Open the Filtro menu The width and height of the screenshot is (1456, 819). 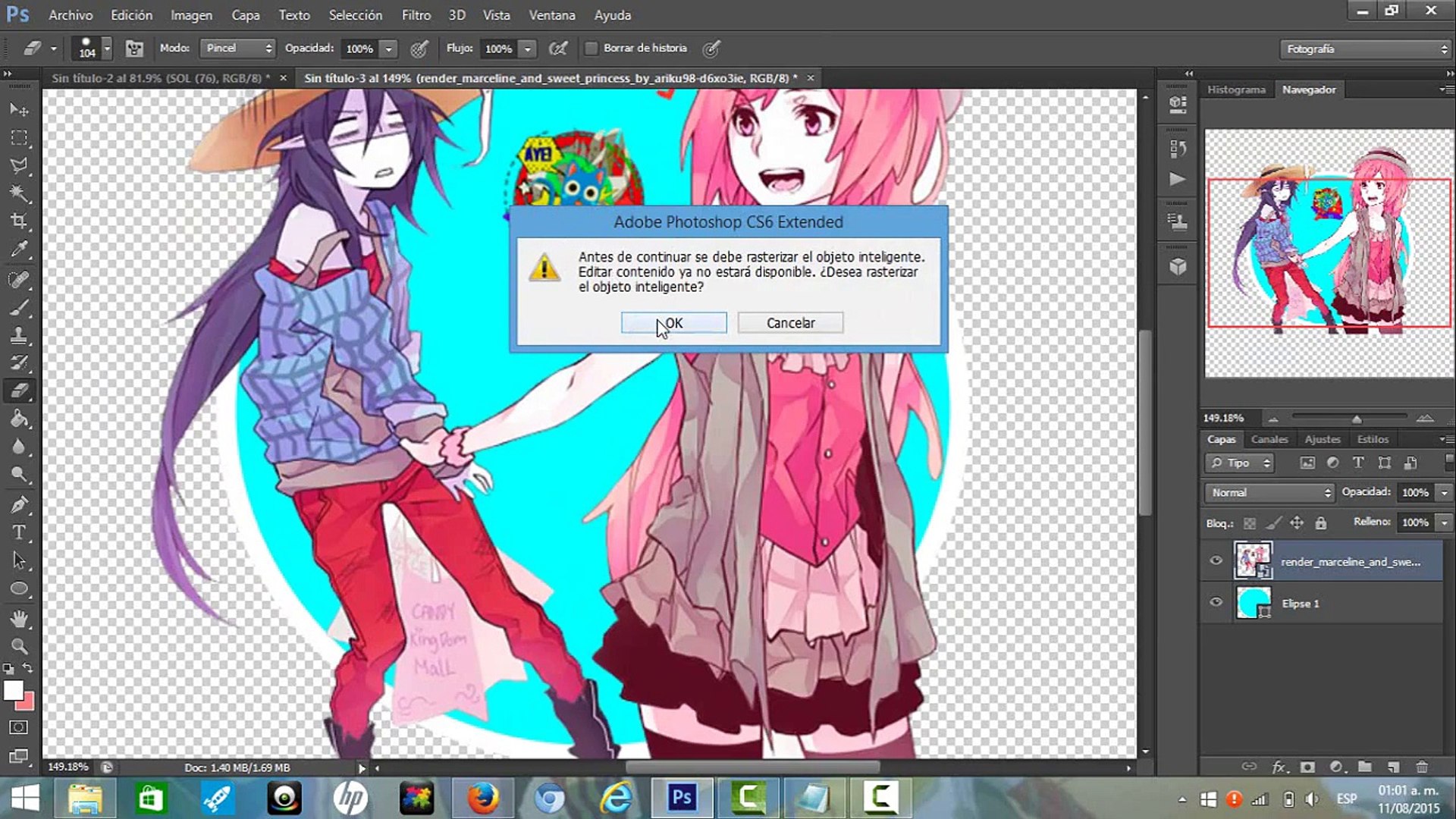(416, 15)
